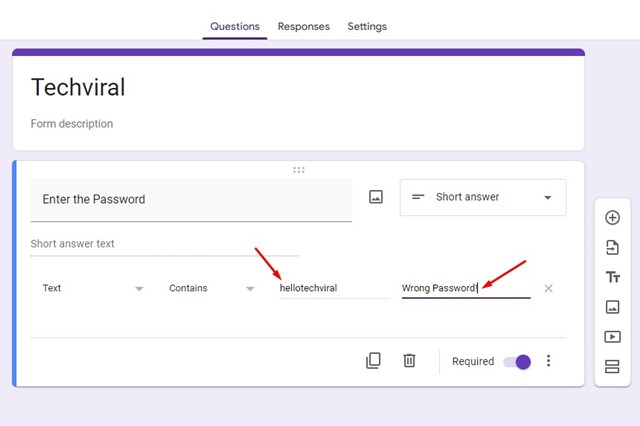Insert image into the question

pyautogui.click(x=376, y=197)
